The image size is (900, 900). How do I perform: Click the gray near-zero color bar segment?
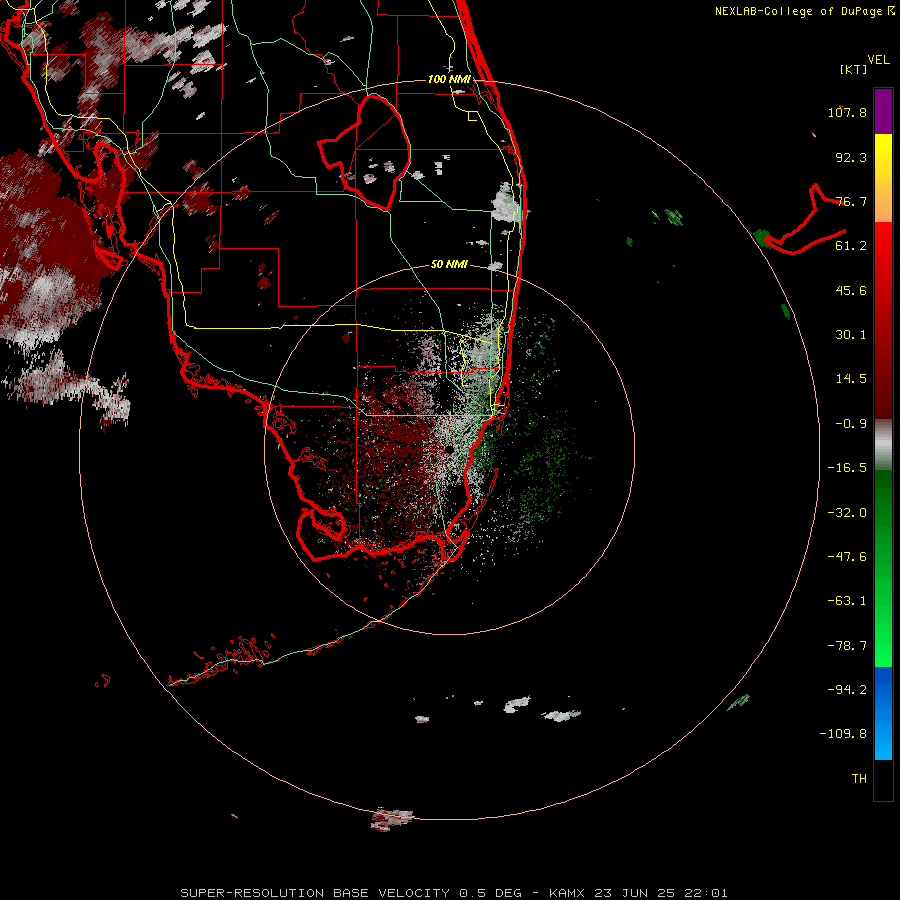883,443
